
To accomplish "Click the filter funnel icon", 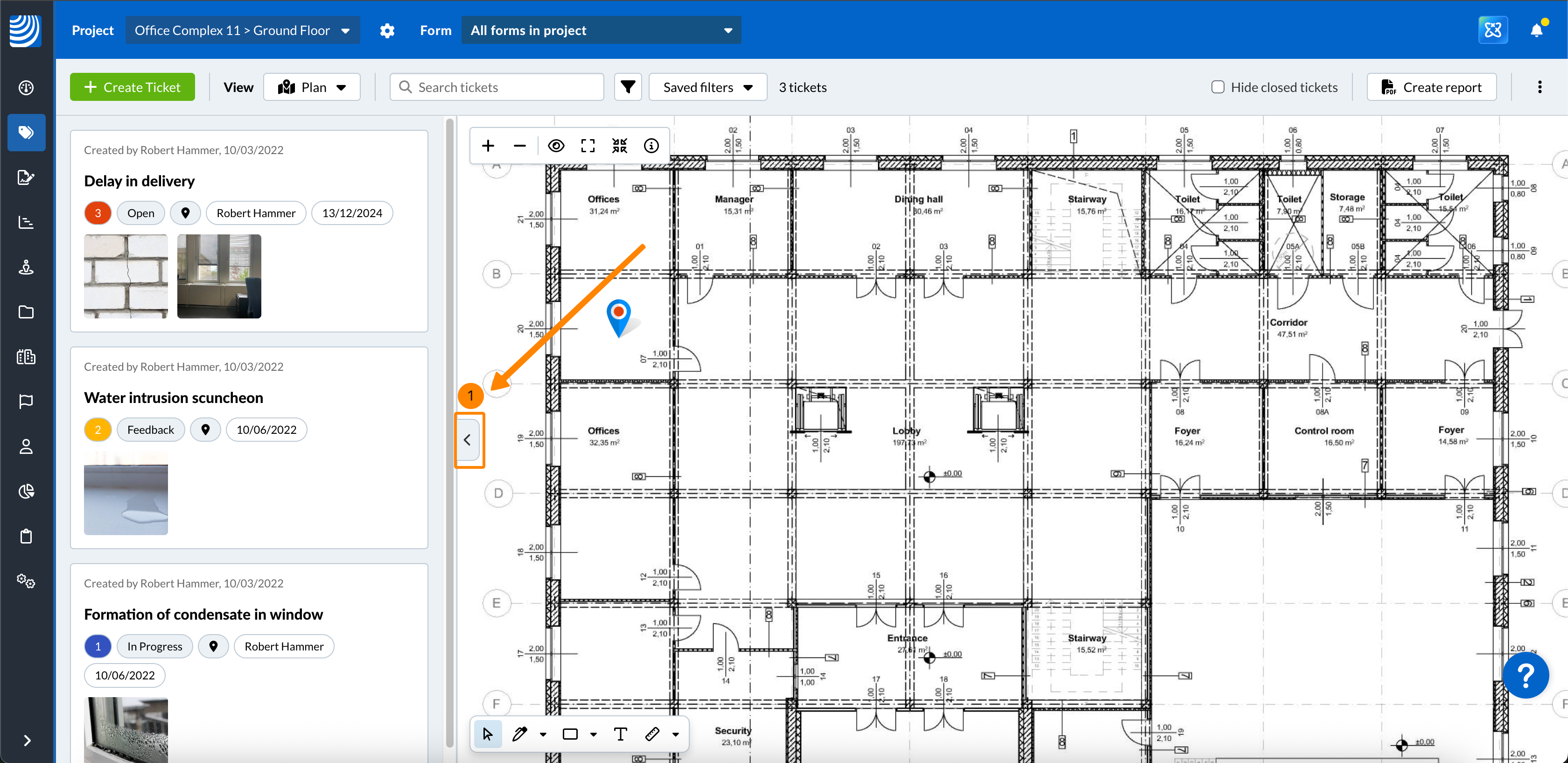I will pos(628,87).
